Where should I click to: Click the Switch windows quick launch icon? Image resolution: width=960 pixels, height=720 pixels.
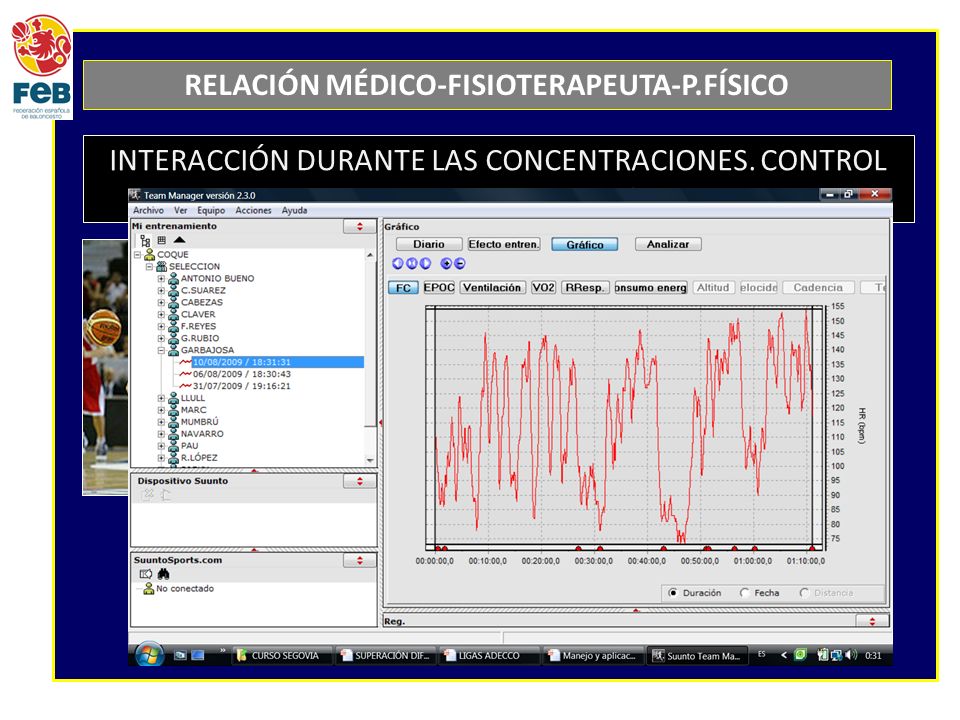pyautogui.click(x=198, y=655)
